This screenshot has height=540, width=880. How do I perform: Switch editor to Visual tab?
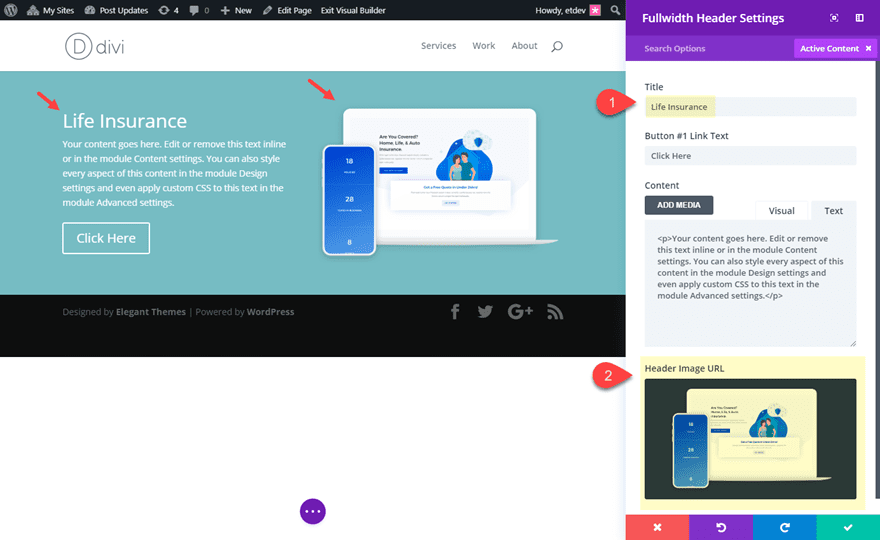click(x=781, y=210)
